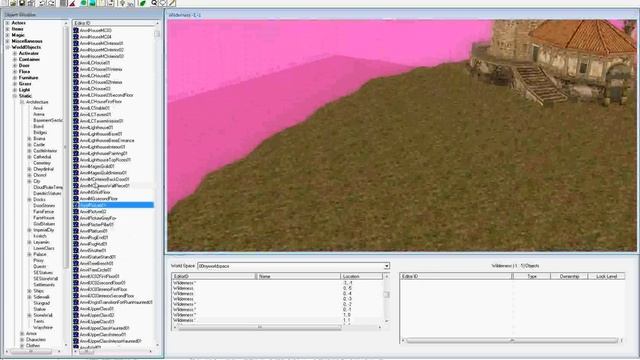Collapse the Architecture node

pyautogui.click(x=22, y=102)
